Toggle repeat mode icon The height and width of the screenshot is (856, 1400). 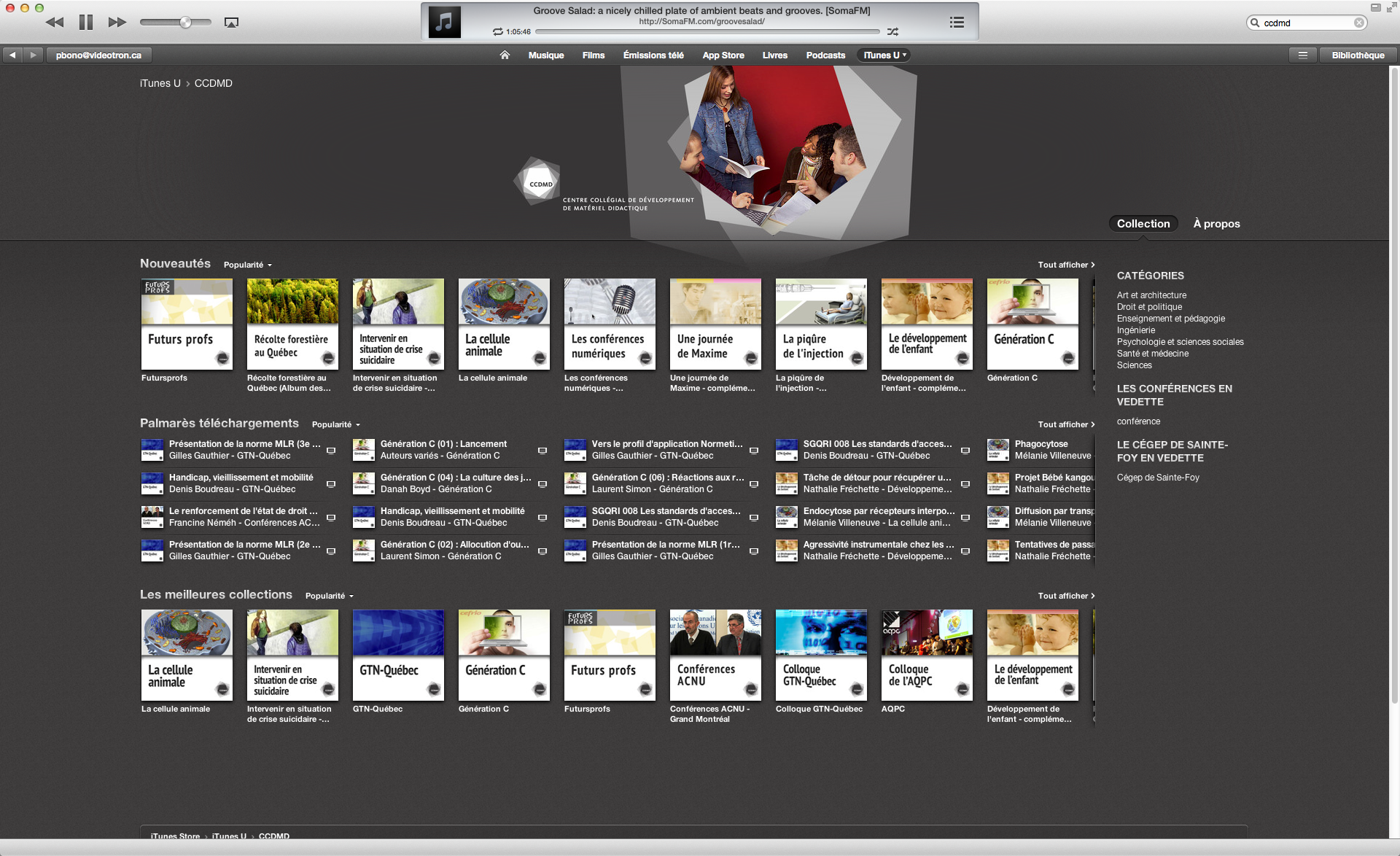pos(498,32)
